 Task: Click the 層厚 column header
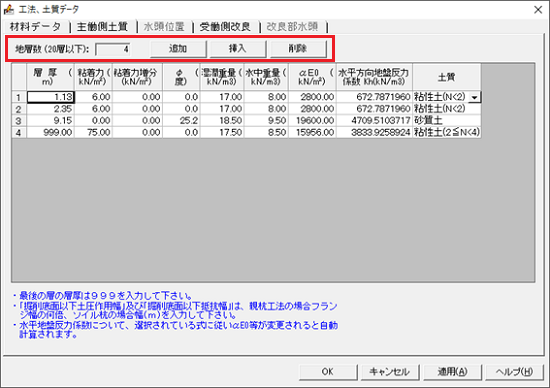click(x=51, y=77)
